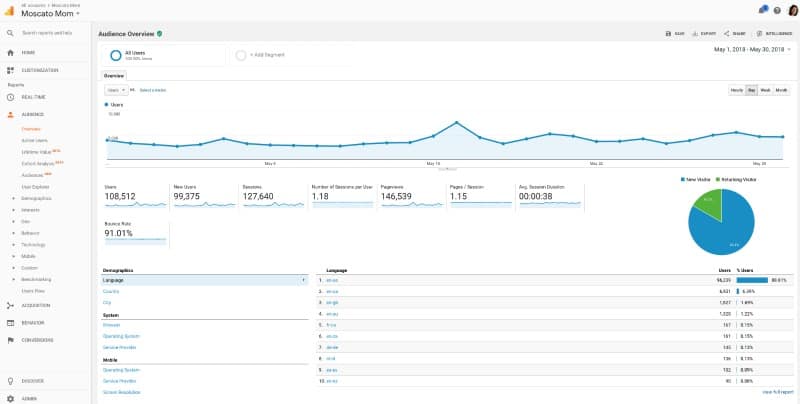800x404 pixels.
Task: Click the blue New Visitor legend swatch
Action: point(683,180)
